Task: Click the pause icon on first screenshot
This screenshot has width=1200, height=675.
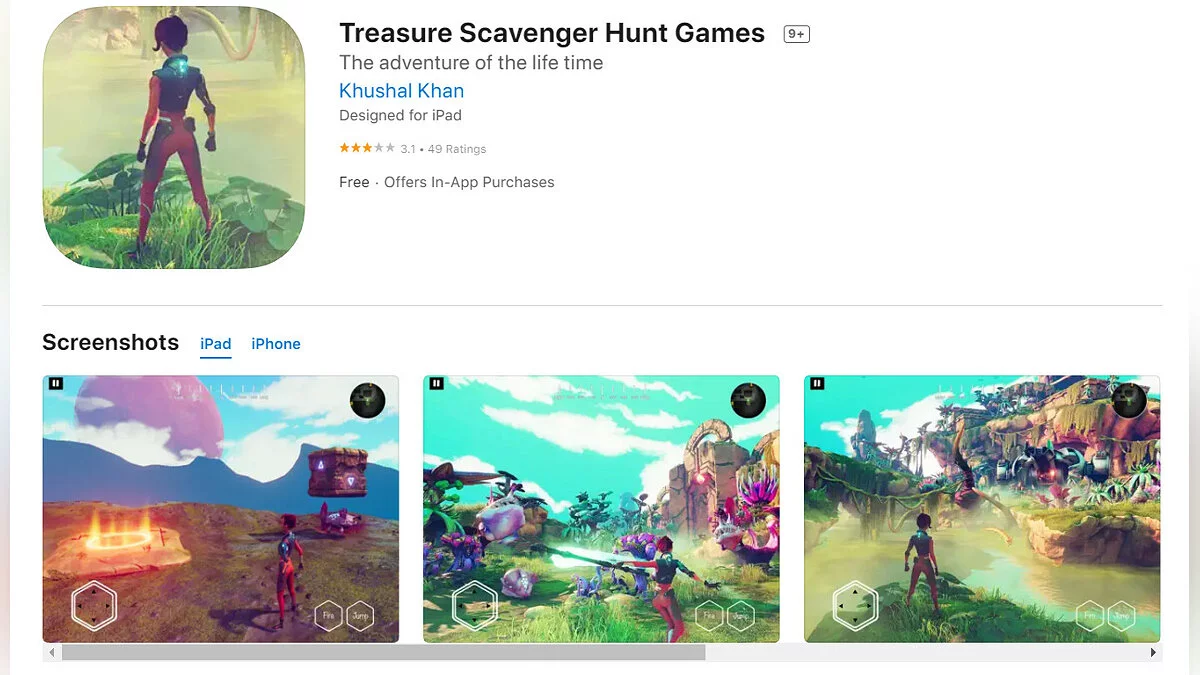Action: pos(56,383)
